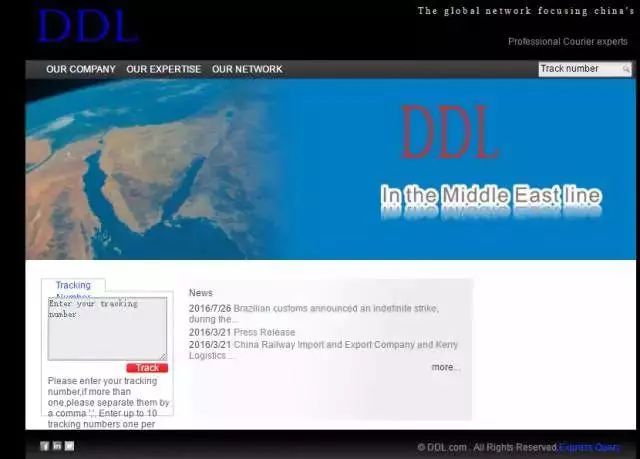Select the Tracking Number tab

click(x=73, y=286)
